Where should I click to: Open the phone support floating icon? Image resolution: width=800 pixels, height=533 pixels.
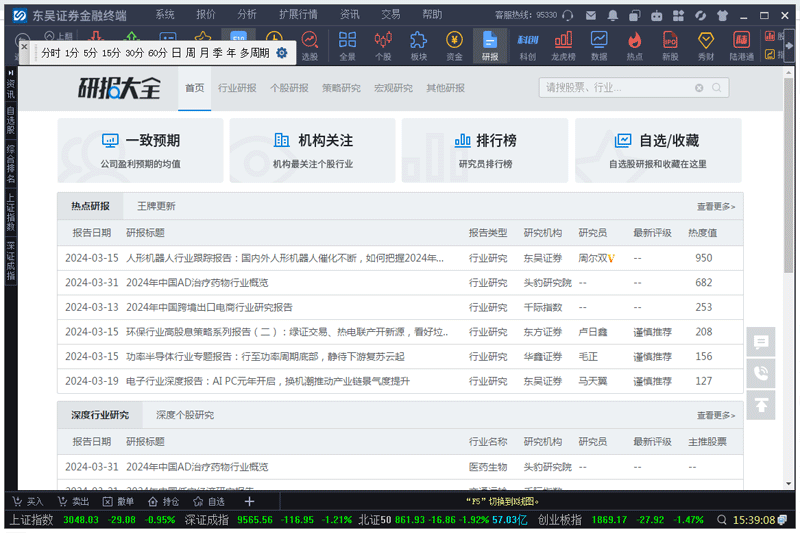pyautogui.click(x=761, y=373)
